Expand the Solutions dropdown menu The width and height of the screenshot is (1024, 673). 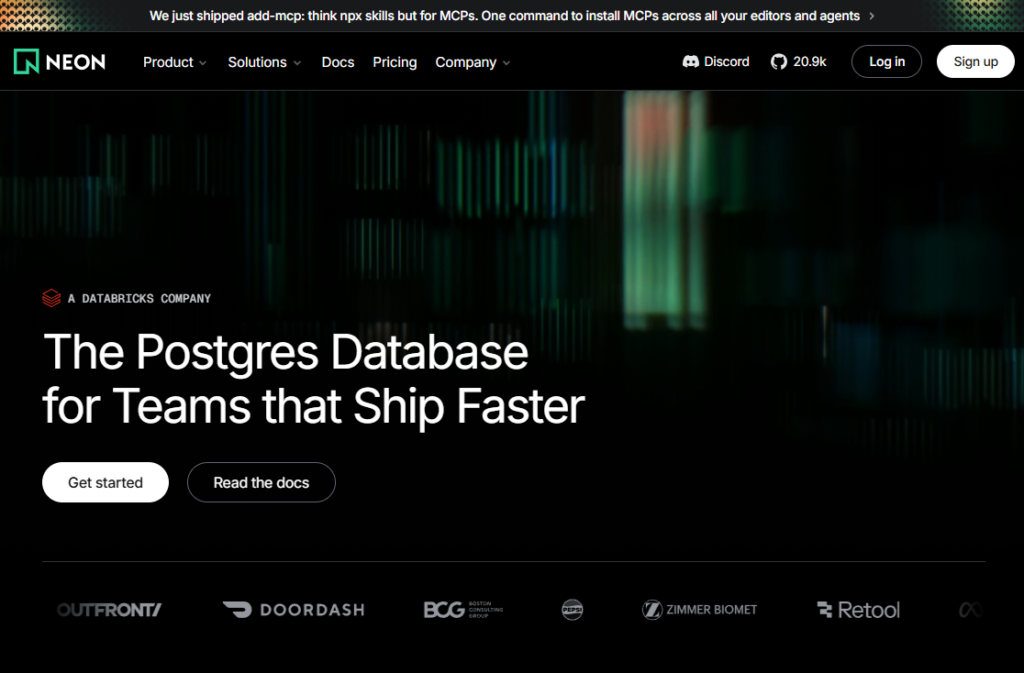[264, 62]
